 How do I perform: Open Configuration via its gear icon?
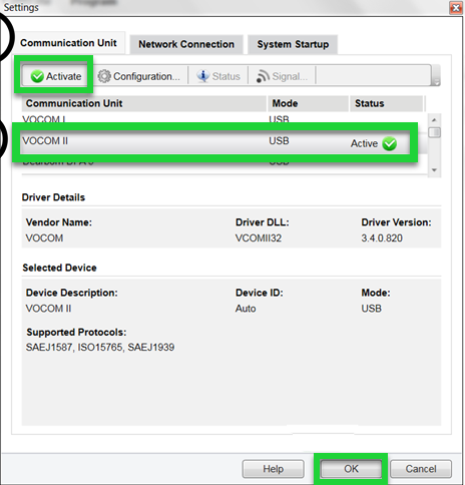pos(104,76)
